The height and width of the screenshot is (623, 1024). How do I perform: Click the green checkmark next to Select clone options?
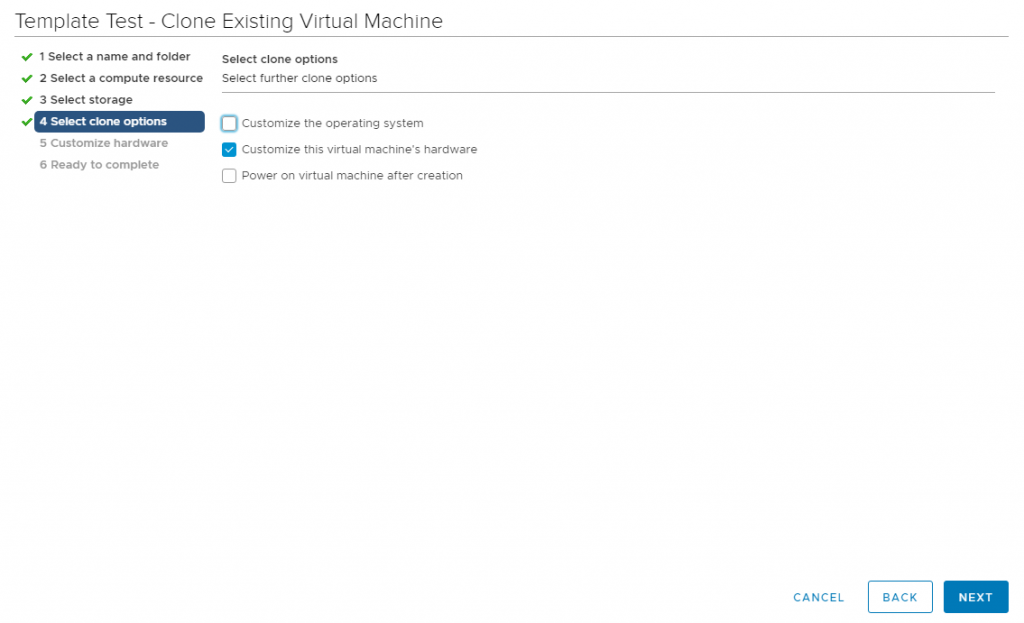click(x=26, y=121)
